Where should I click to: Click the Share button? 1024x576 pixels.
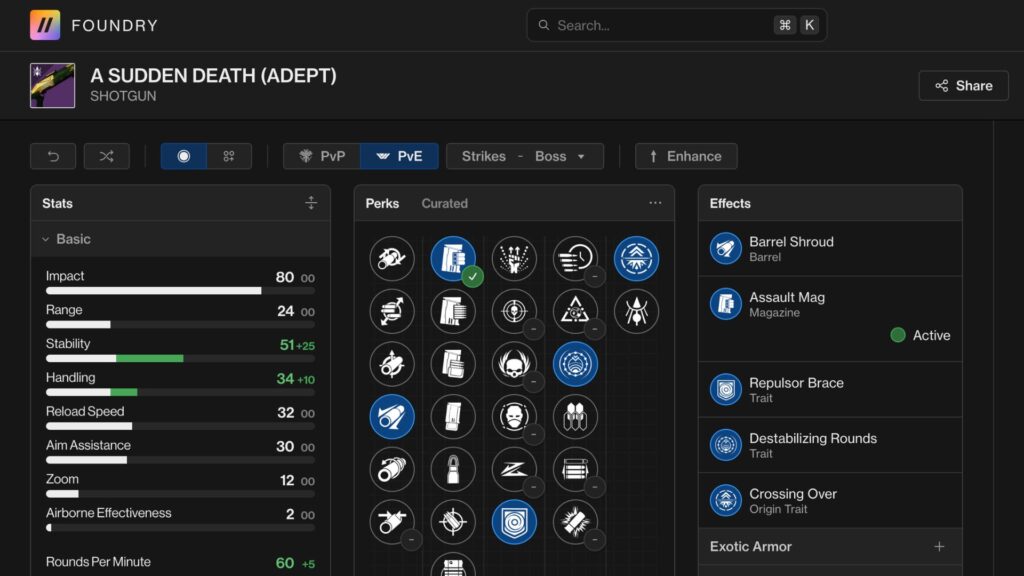[963, 86]
